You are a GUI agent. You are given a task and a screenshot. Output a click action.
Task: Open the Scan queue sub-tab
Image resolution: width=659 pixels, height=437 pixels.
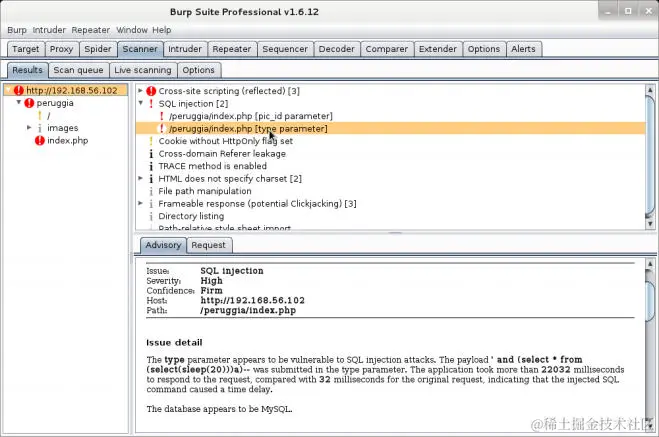pyautogui.click(x=79, y=70)
